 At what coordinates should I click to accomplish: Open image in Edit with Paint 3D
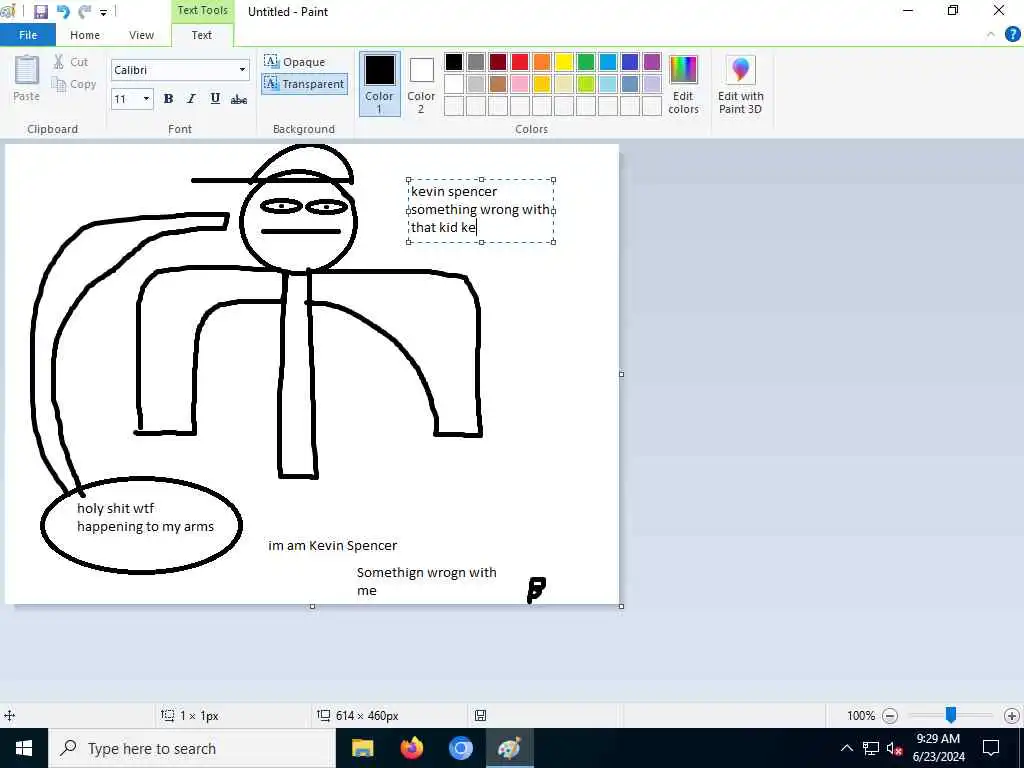tap(741, 84)
